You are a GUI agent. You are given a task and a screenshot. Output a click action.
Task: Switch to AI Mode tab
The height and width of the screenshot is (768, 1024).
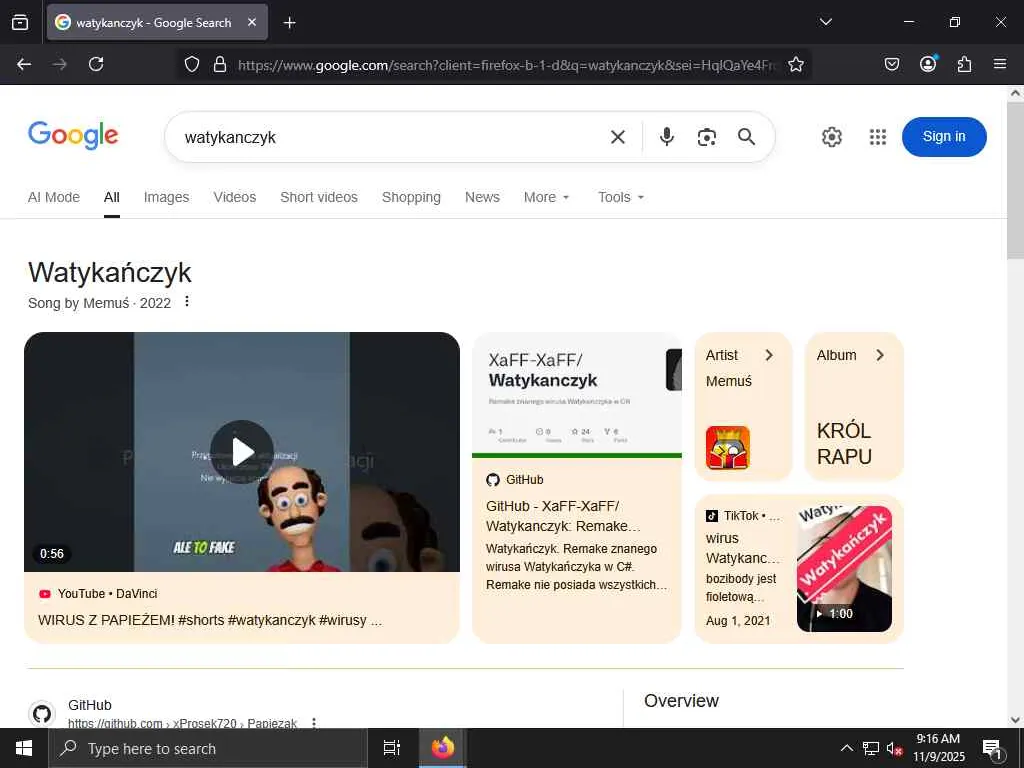coord(54,197)
